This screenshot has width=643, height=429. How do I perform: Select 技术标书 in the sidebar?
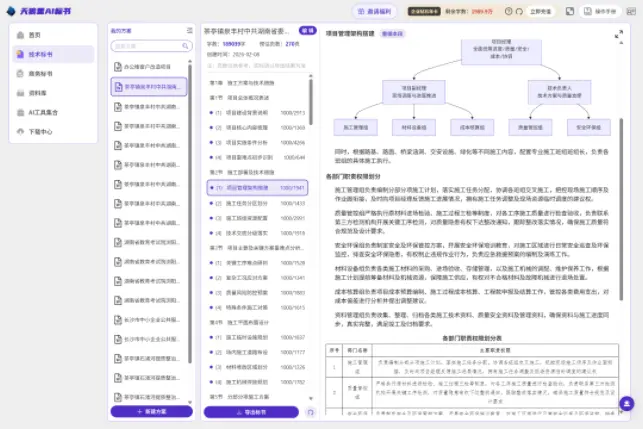(42, 54)
